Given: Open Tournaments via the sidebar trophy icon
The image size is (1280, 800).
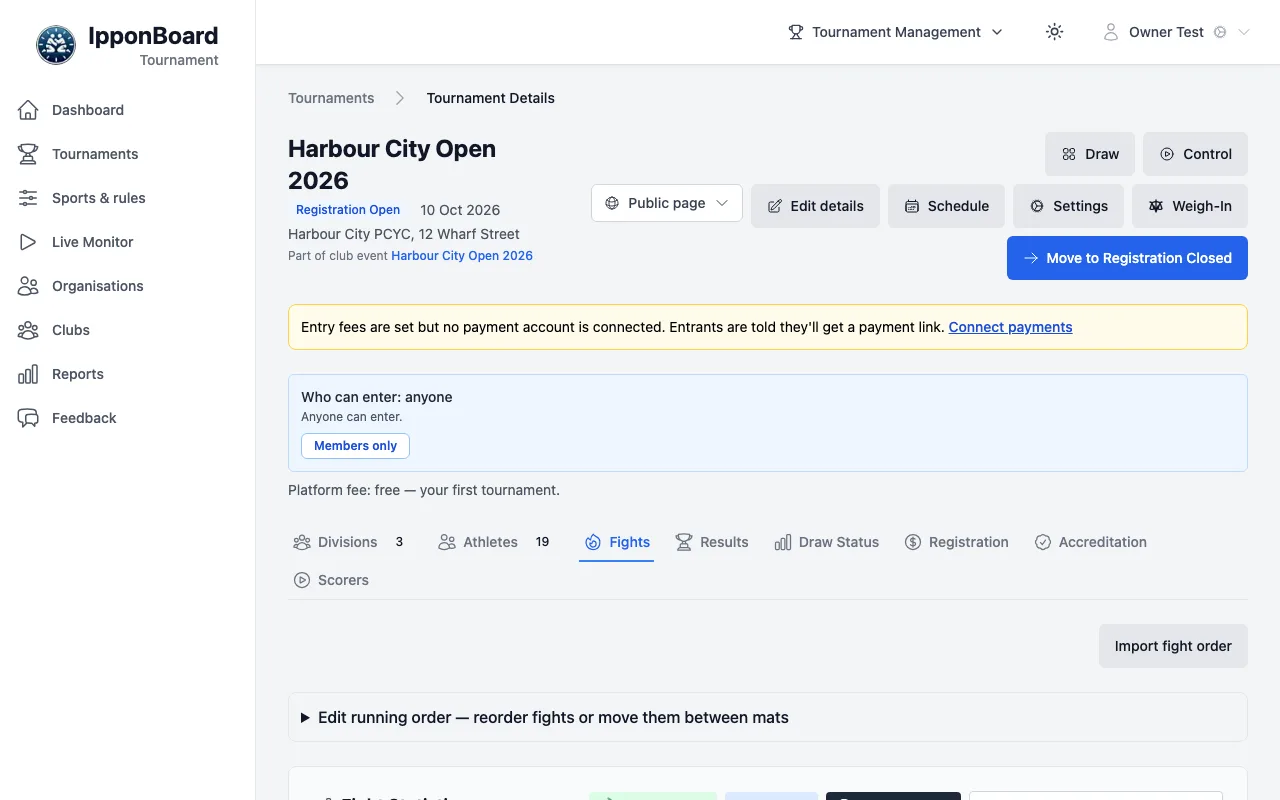Looking at the screenshot, I should pos(28,154).
